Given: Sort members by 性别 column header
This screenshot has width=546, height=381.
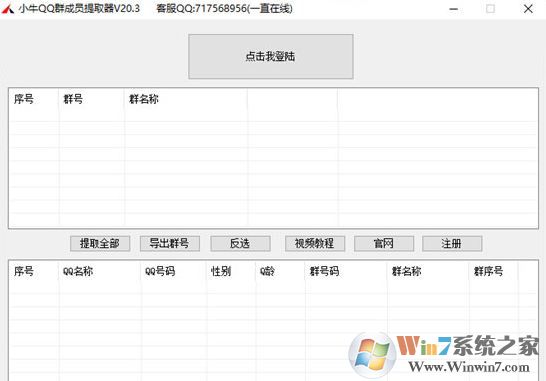Looking at the screenshot, I should 231,271.
